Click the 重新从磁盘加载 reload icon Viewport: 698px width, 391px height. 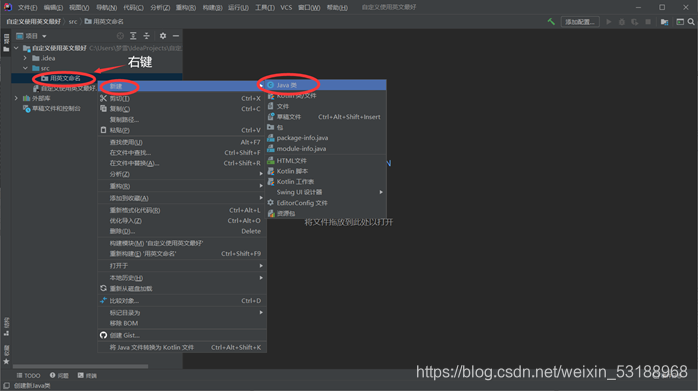[103, 289]
